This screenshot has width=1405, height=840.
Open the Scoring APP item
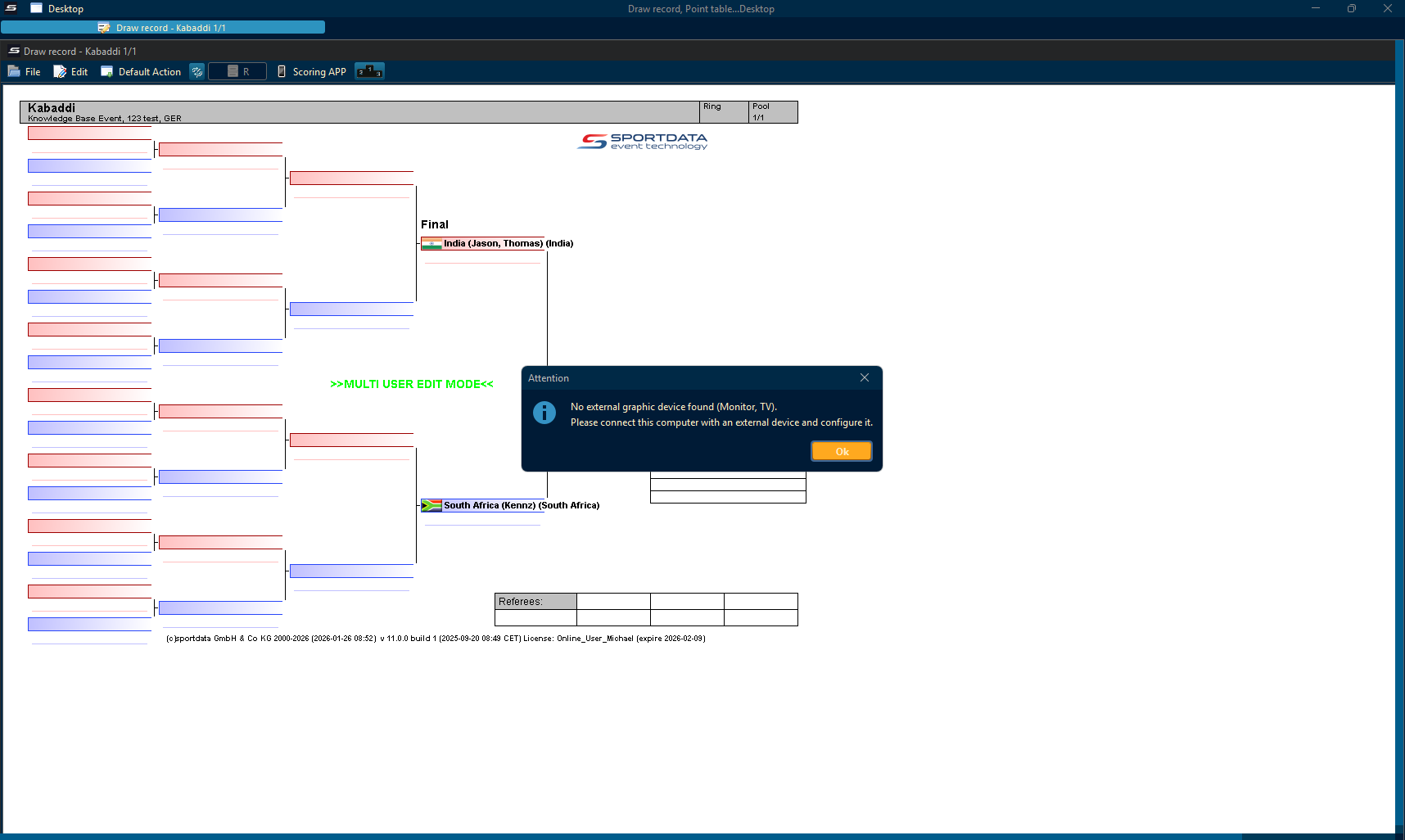312,72
